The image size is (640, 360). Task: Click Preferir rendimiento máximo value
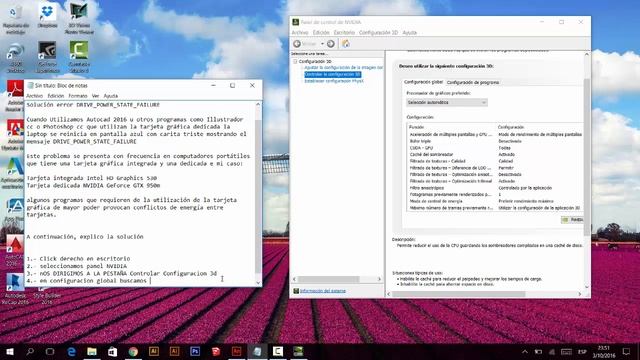point(526,201)
